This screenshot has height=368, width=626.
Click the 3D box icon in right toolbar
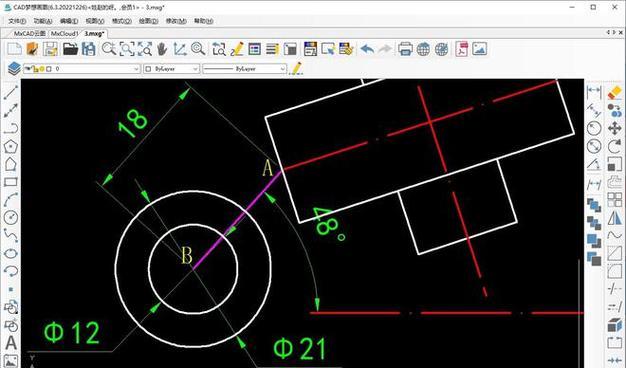click(614, 325)
